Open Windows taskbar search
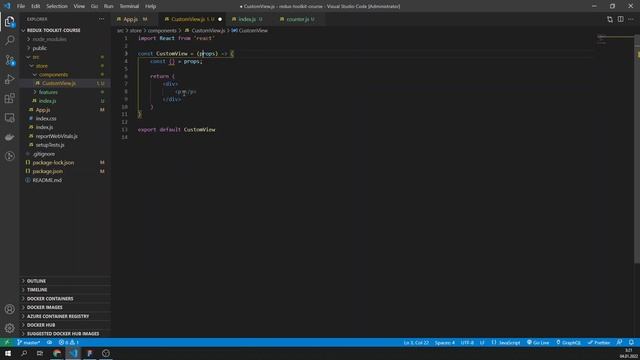 pos(24,353)
